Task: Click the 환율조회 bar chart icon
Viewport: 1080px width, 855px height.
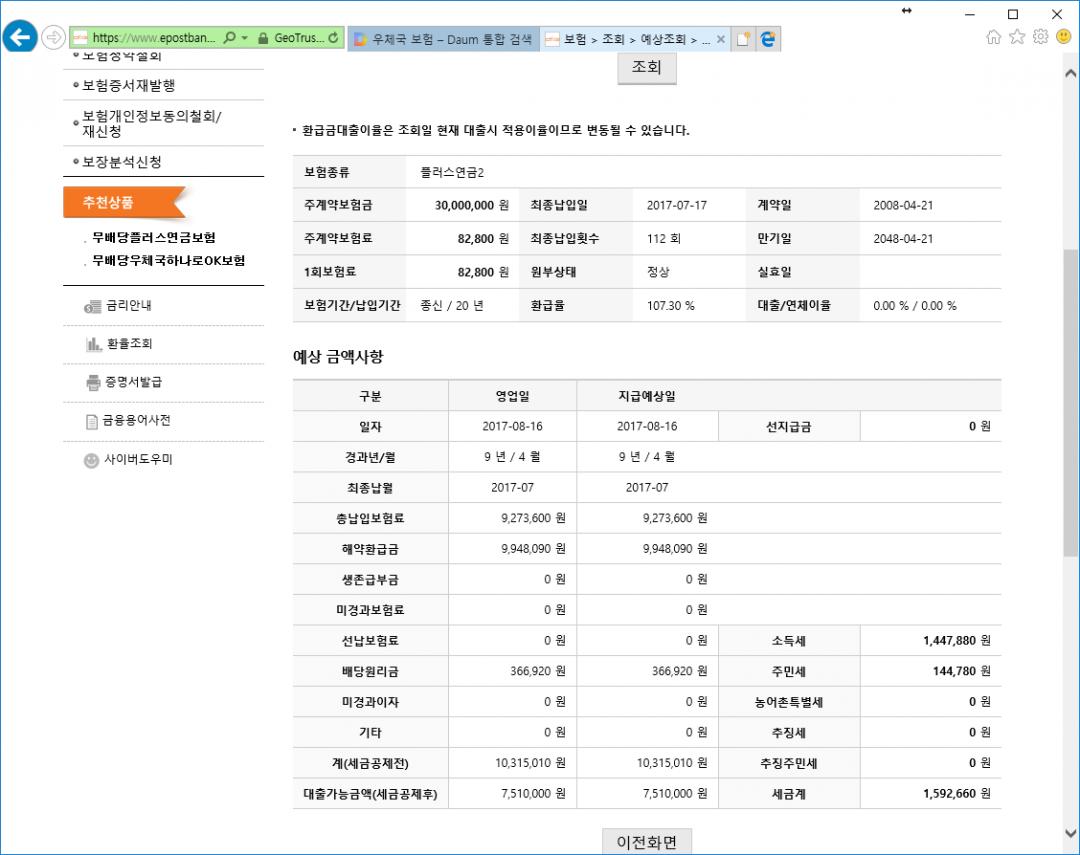Action: pos(93,344)
